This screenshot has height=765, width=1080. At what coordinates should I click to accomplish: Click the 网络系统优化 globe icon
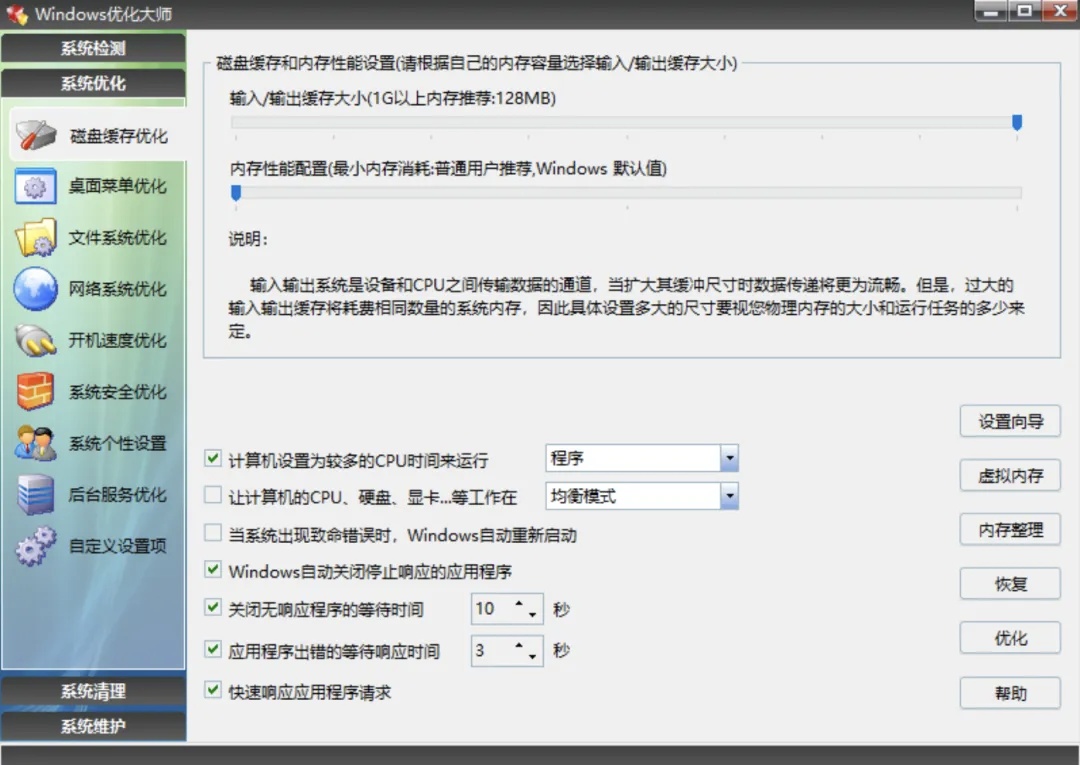(x=35, y=289)
